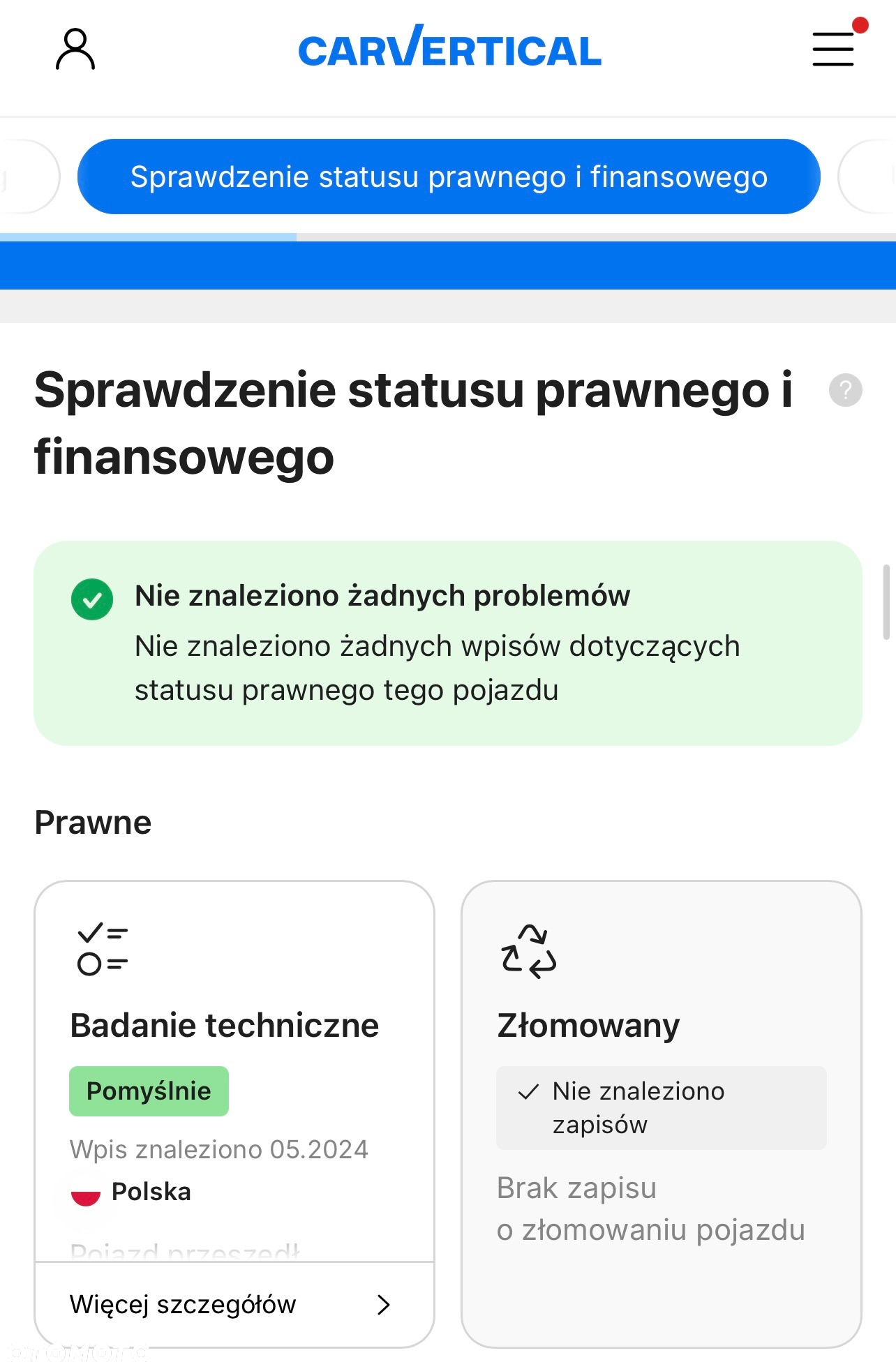This screenshot has width=896, height=1369.
Task: Tap the recycling icon on Złomowany card
Action: coord(529,951)
